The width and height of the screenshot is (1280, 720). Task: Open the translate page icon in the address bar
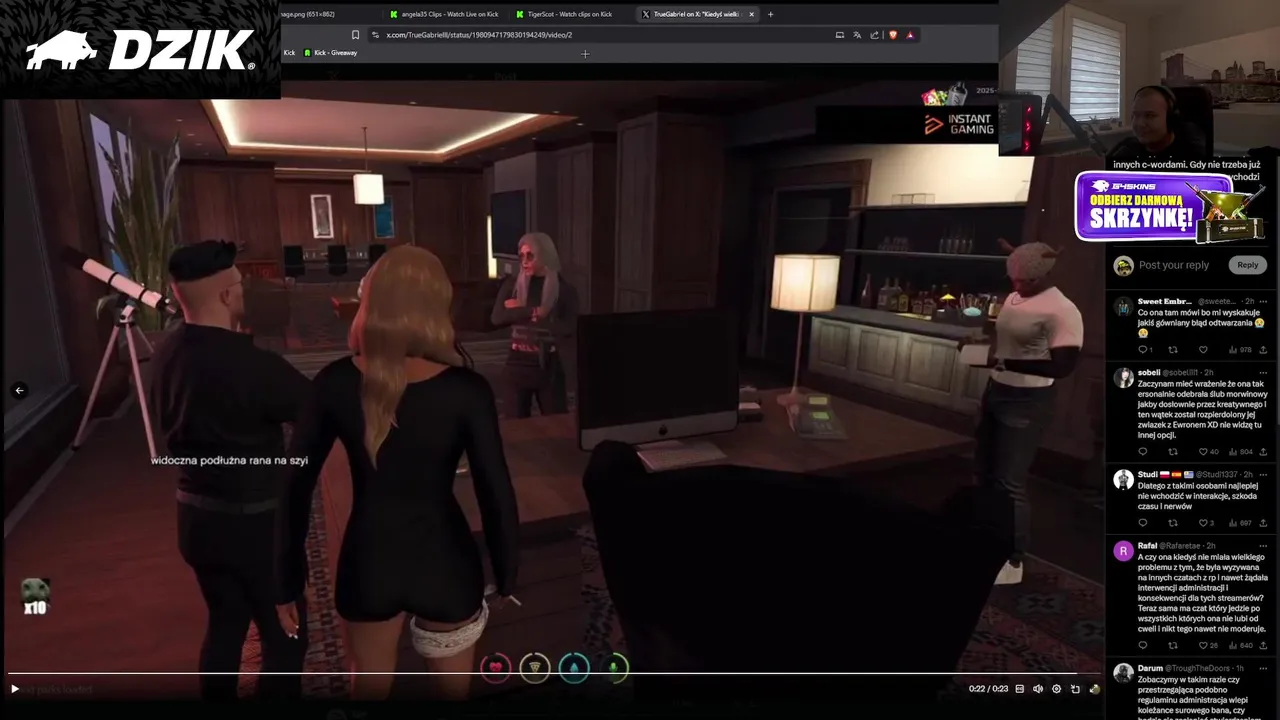coord(857,35)
